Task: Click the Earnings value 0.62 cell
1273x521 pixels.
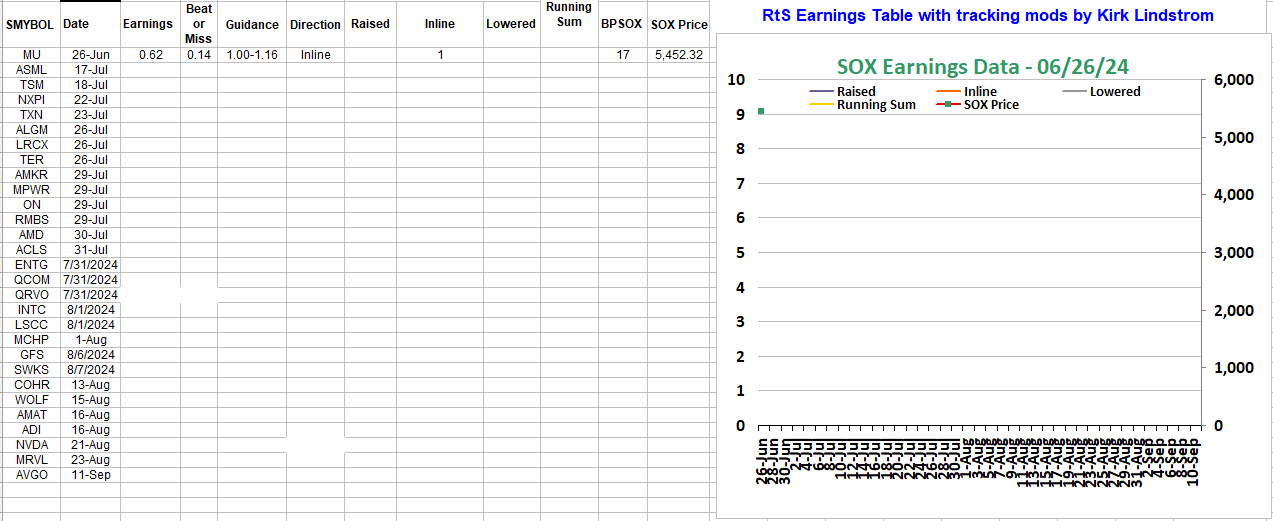Action: [151, 55]
